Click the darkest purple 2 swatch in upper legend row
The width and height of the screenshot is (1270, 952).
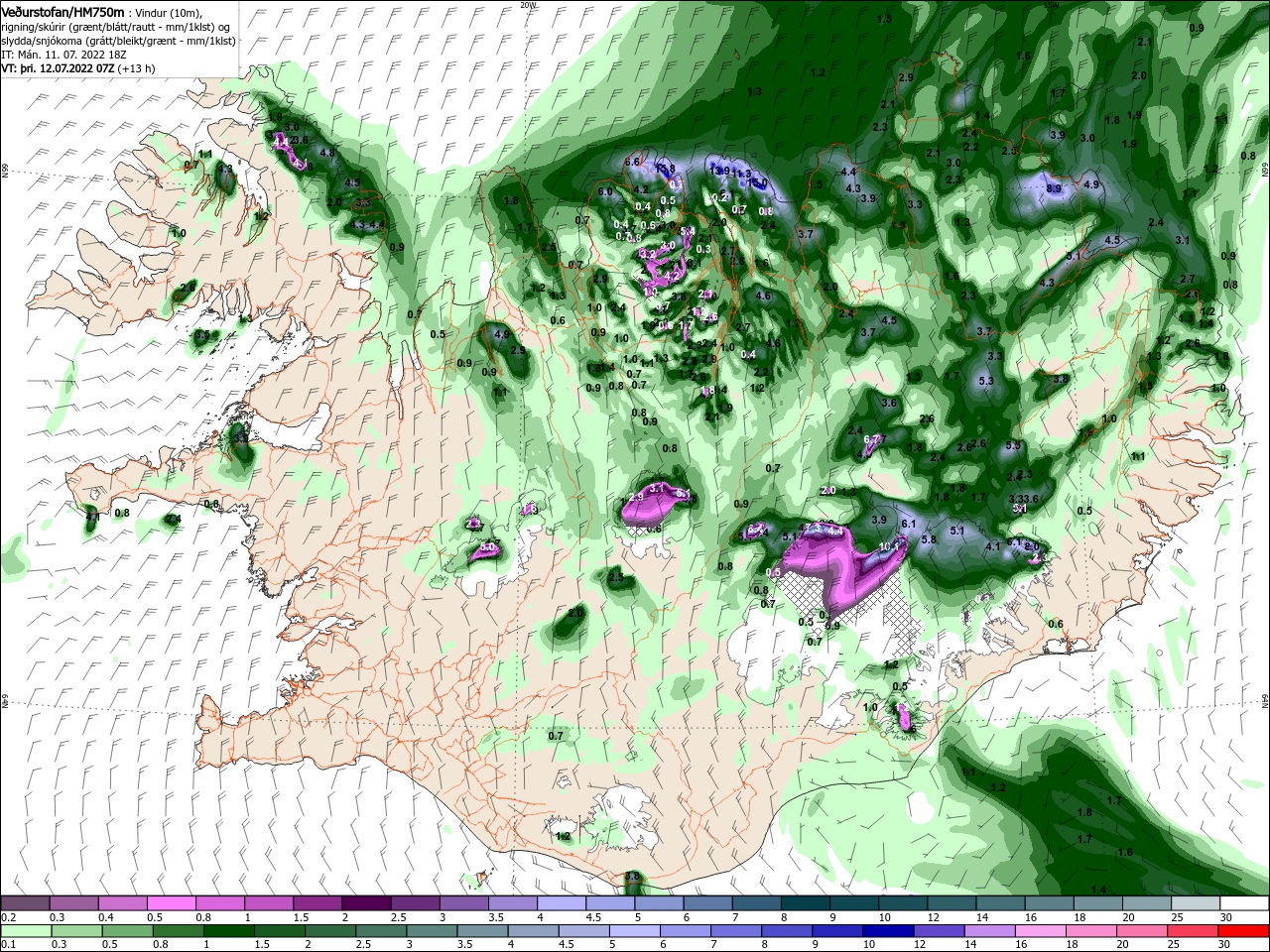pyautogui.click(x=366, y=903)
